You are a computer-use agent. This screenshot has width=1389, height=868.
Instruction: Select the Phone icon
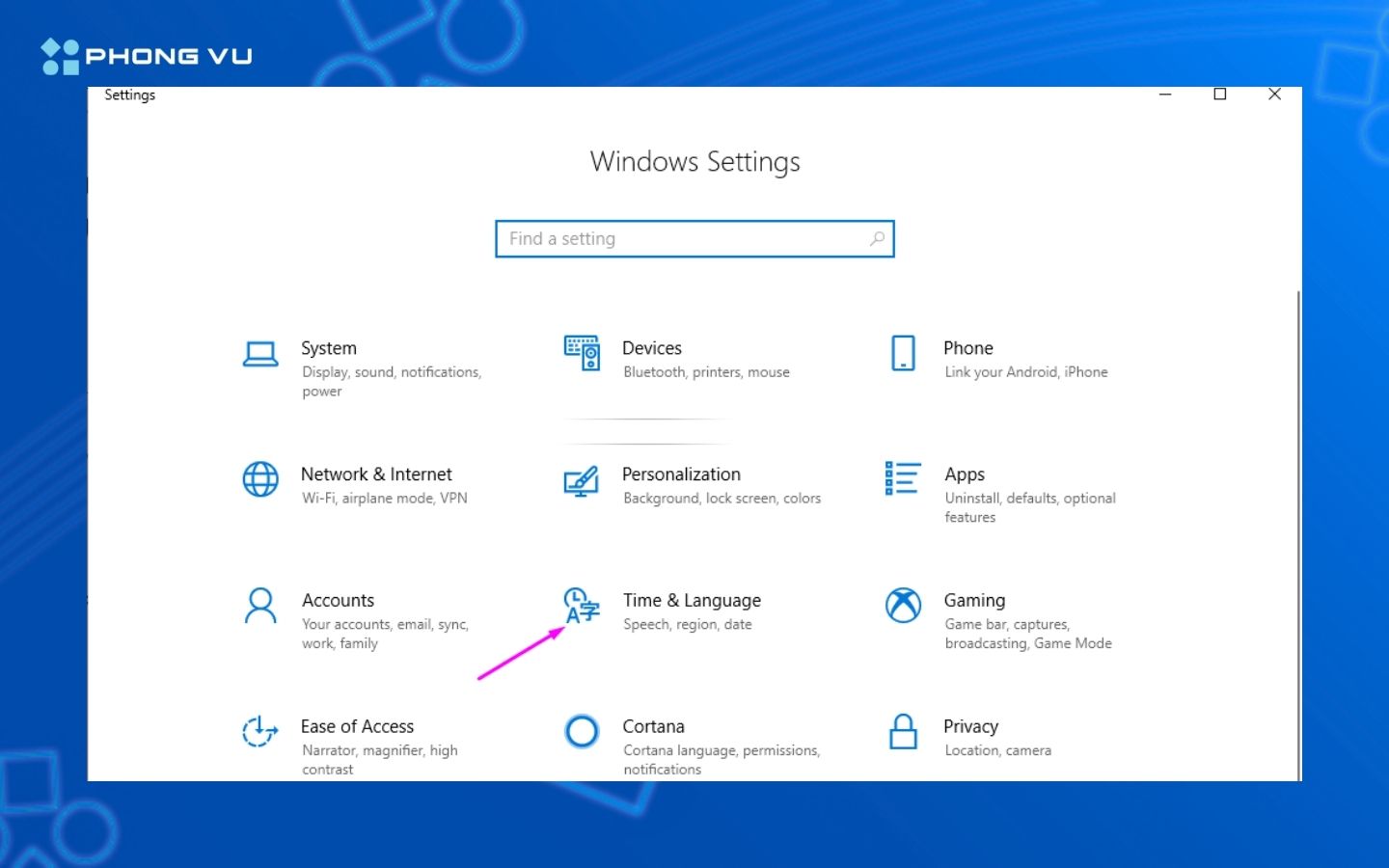903,353
